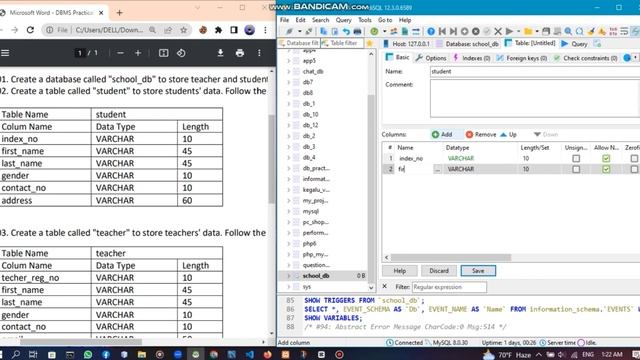Click the Discard button
The image size is (640, 360).
coord(439,271)
